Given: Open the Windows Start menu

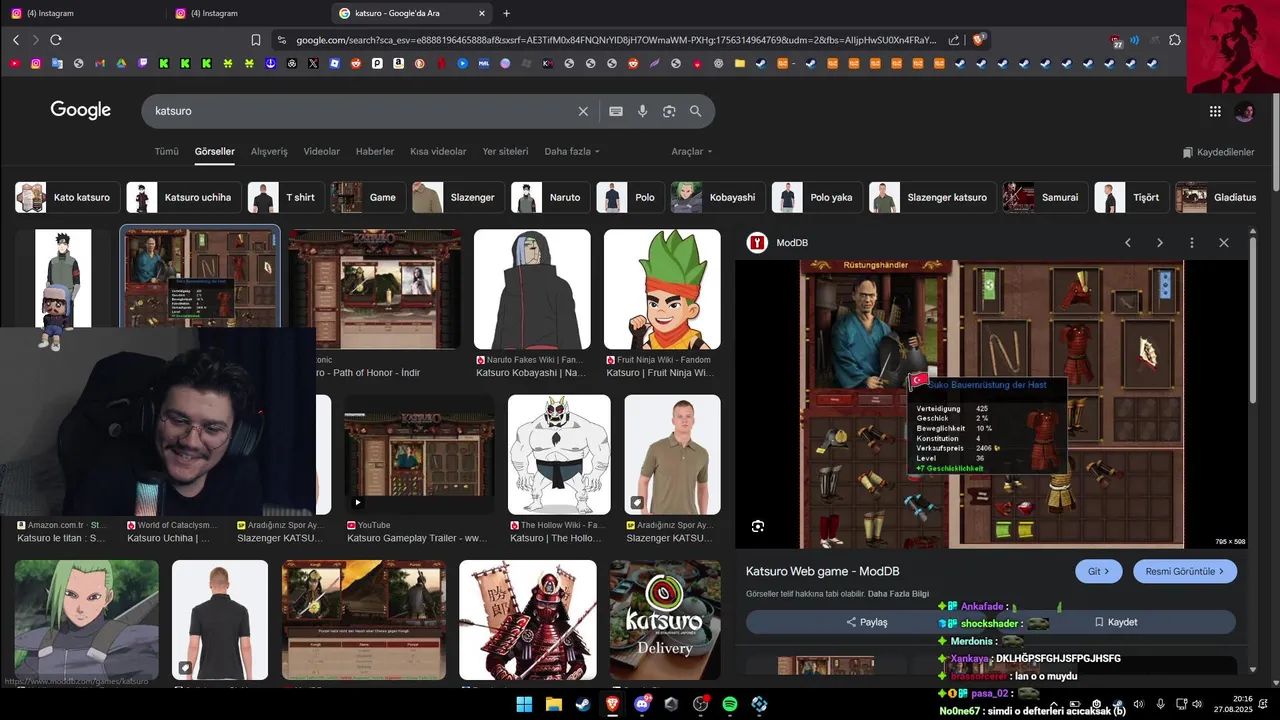Looking at the screenshot, I should tap(524, 704).
